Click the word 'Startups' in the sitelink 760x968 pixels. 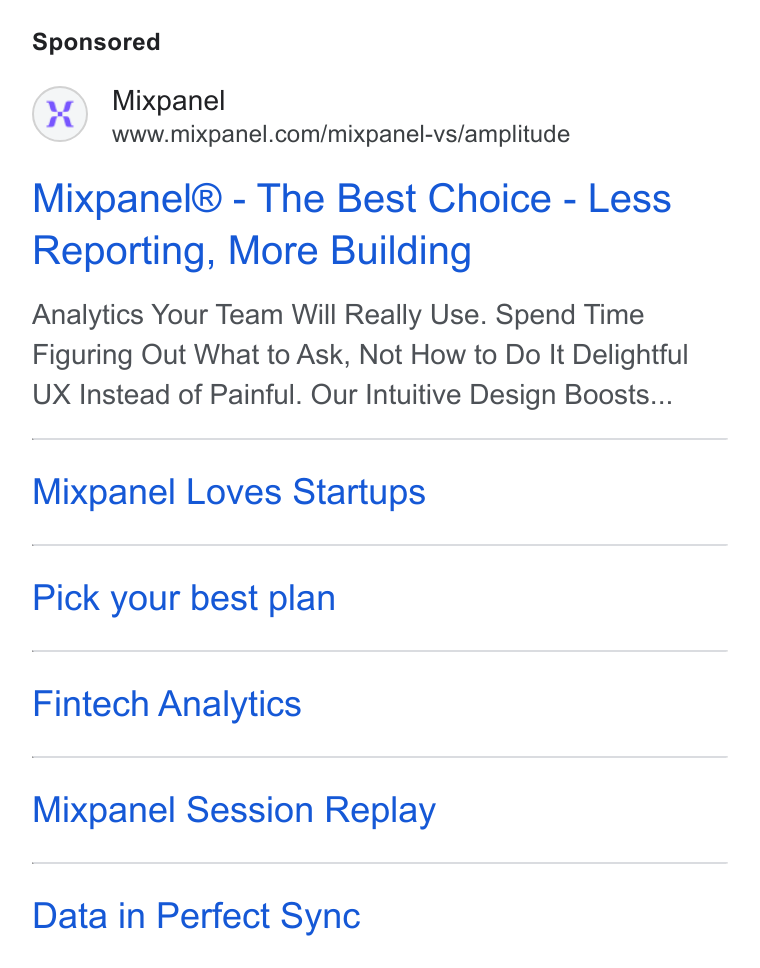pos(359,492)
